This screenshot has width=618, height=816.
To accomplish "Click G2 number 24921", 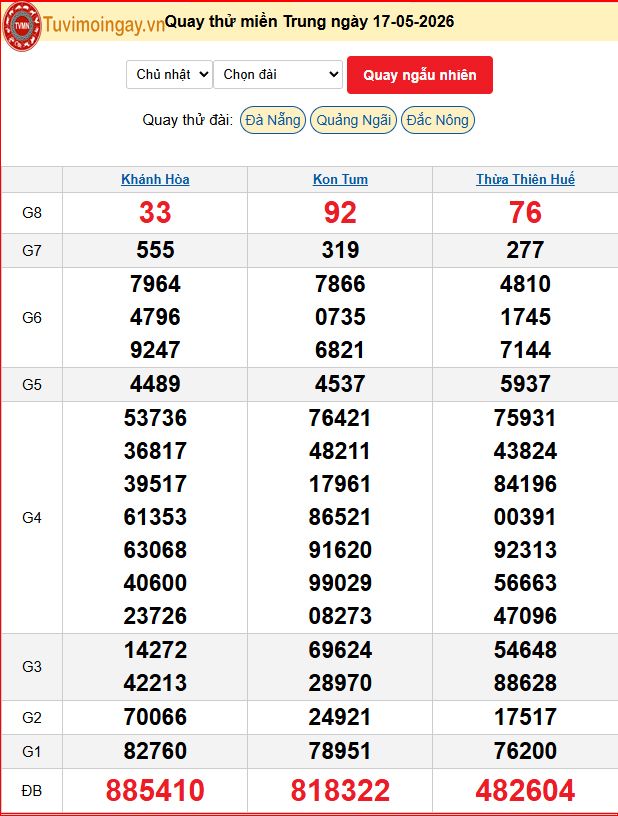I will [x=340, y=717].
